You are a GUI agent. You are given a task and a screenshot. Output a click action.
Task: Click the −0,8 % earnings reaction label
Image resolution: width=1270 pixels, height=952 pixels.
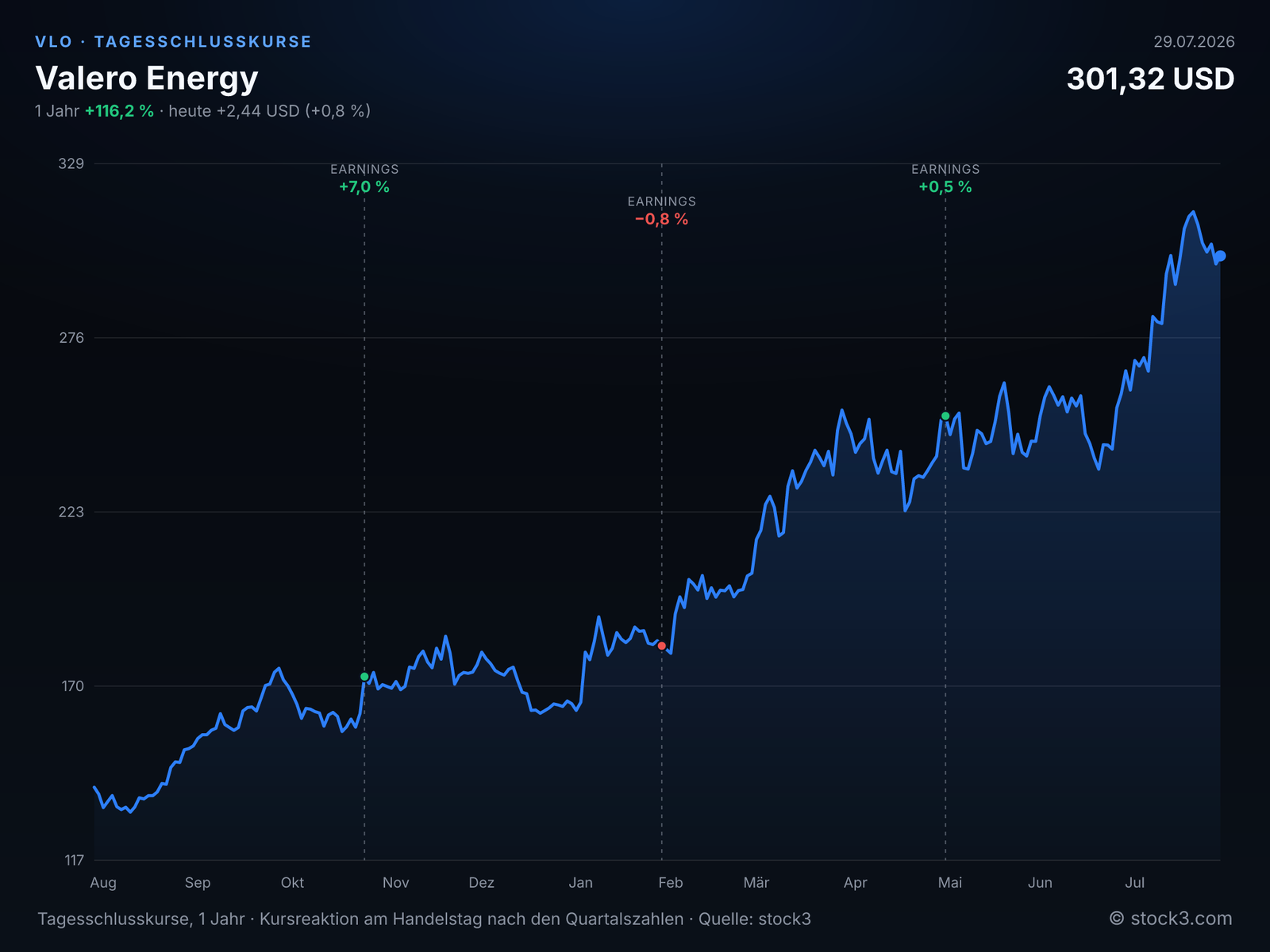661,220
